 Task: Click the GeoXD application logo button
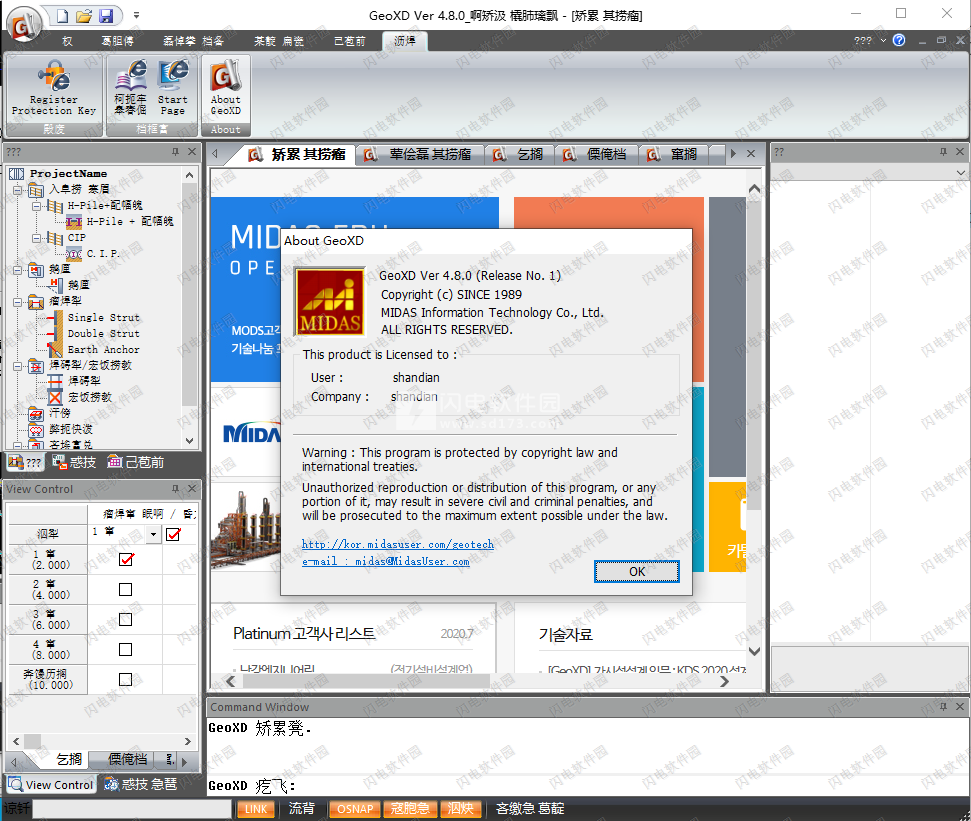tap(24, 26)
